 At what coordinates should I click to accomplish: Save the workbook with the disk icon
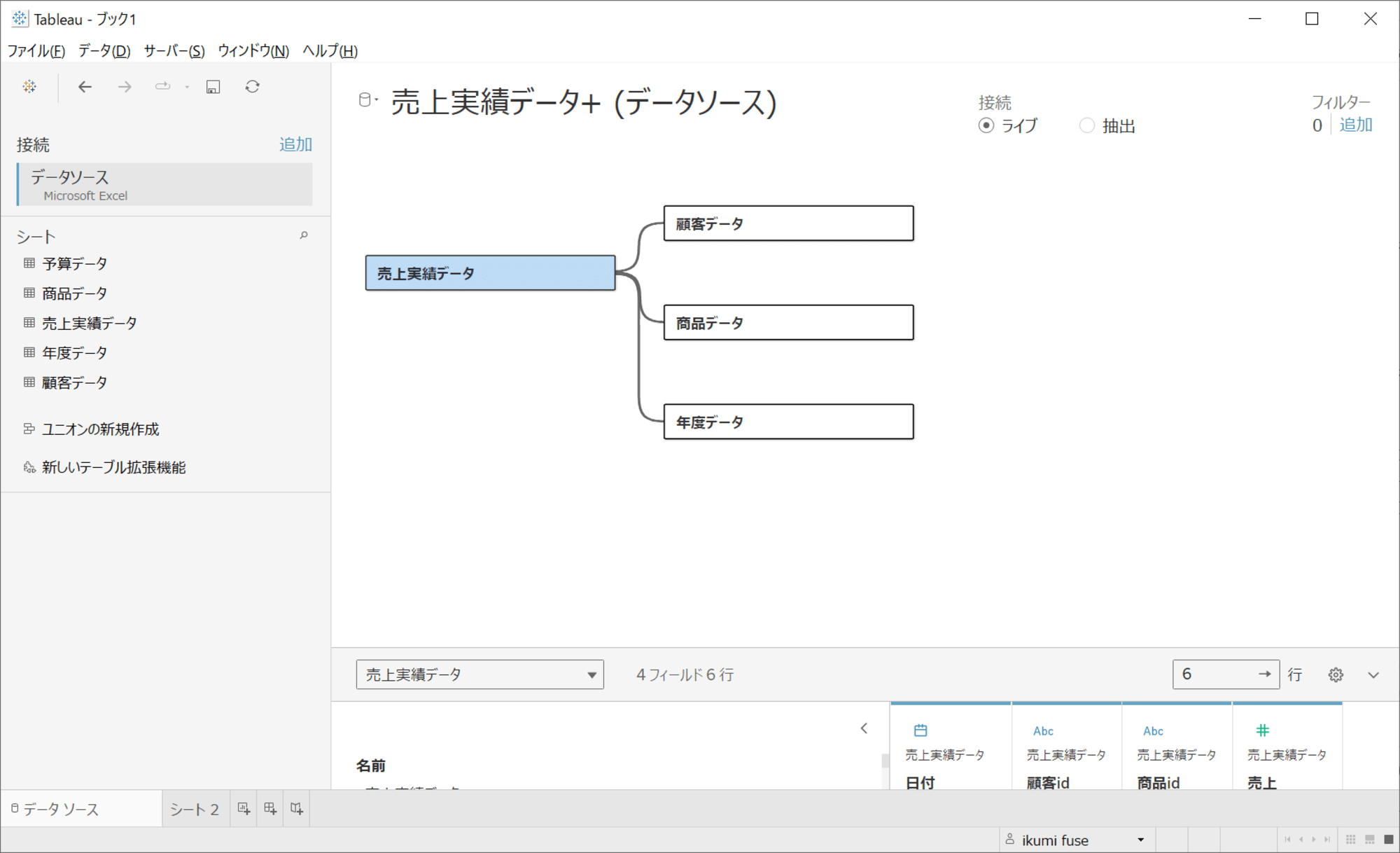[213, 87]
